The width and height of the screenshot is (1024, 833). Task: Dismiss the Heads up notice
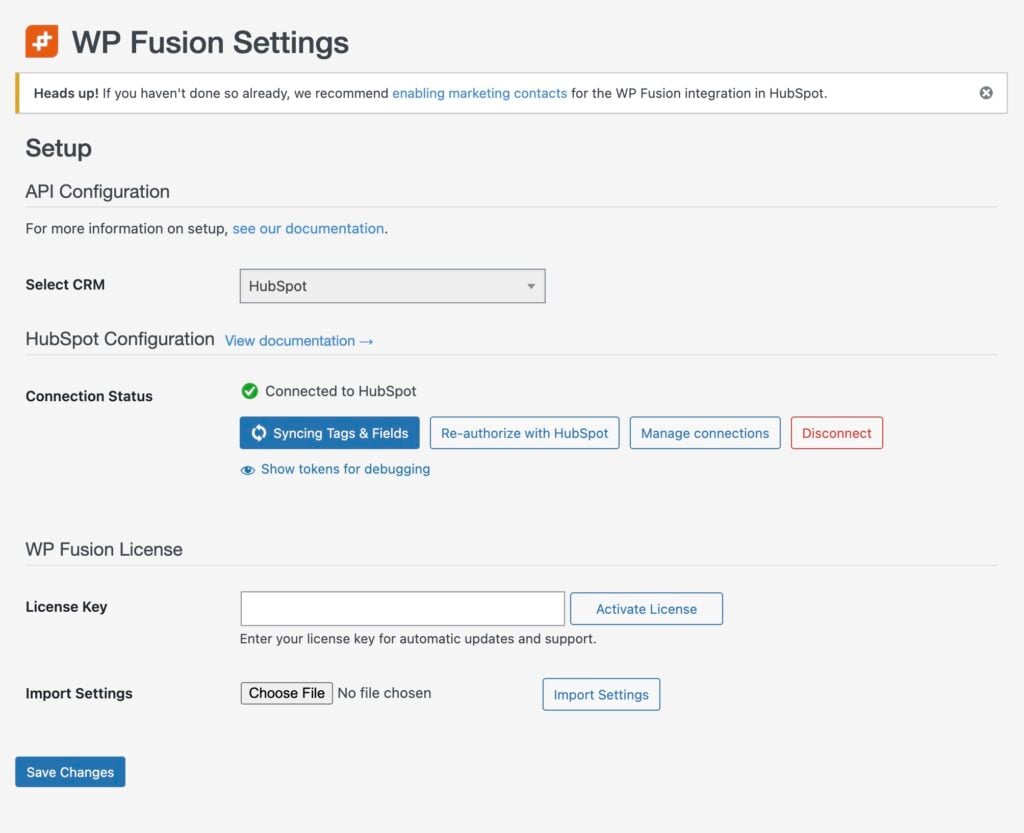(x=986, y=93)
